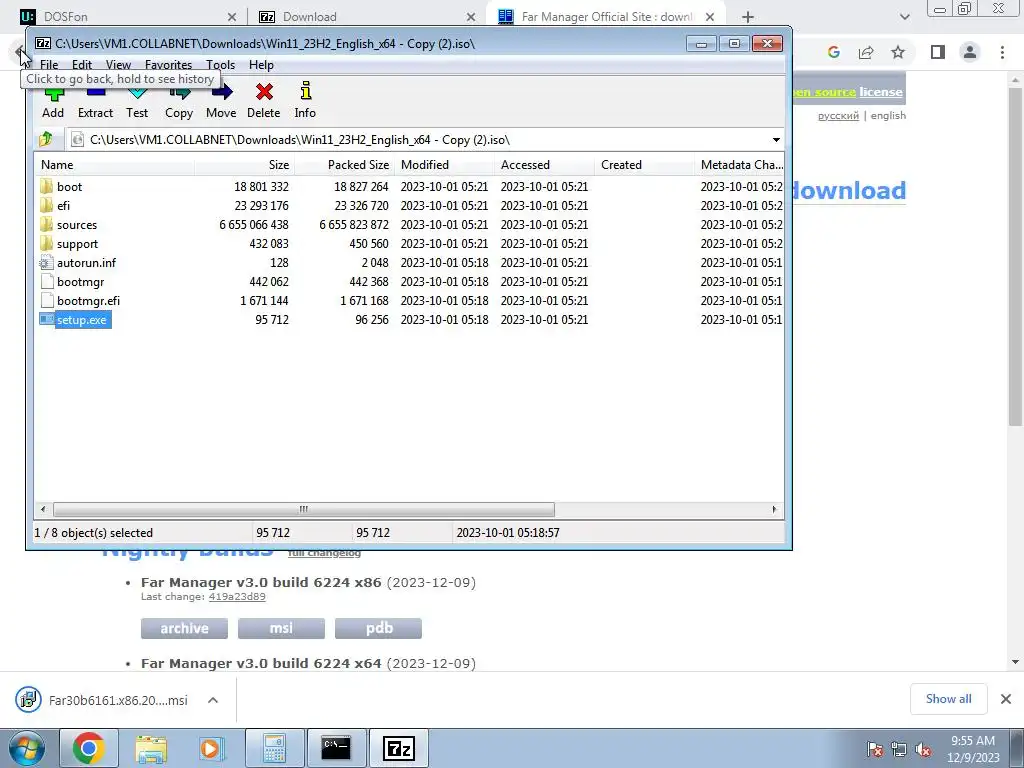The image size is (1024, 768).
Task: Sort list by the Name column header
Action: tap(114, 165)
